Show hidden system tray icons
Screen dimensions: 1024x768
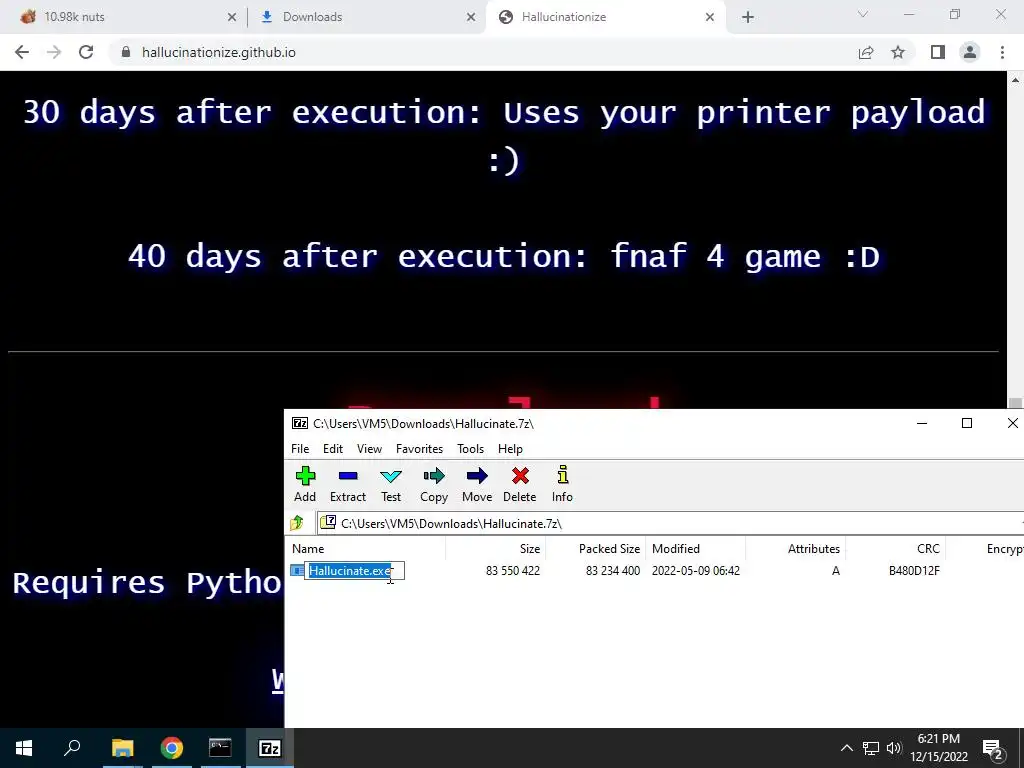[x=846, y=748]
